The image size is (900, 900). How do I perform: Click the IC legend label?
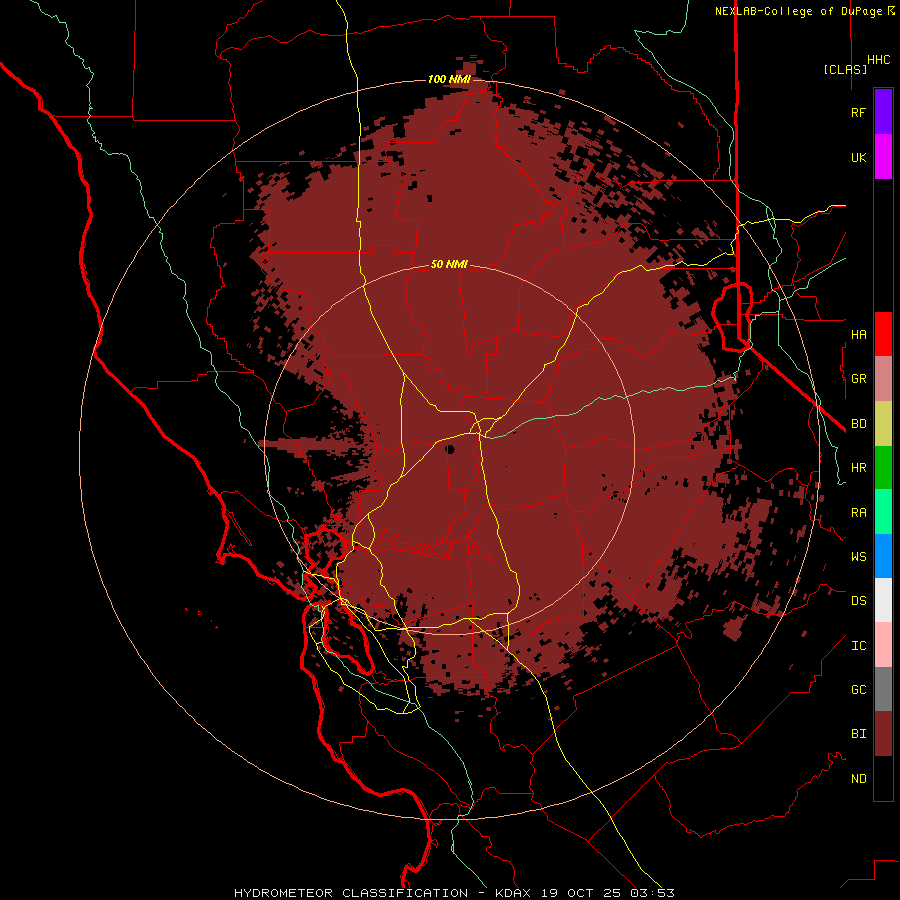(x=859, y=645)
